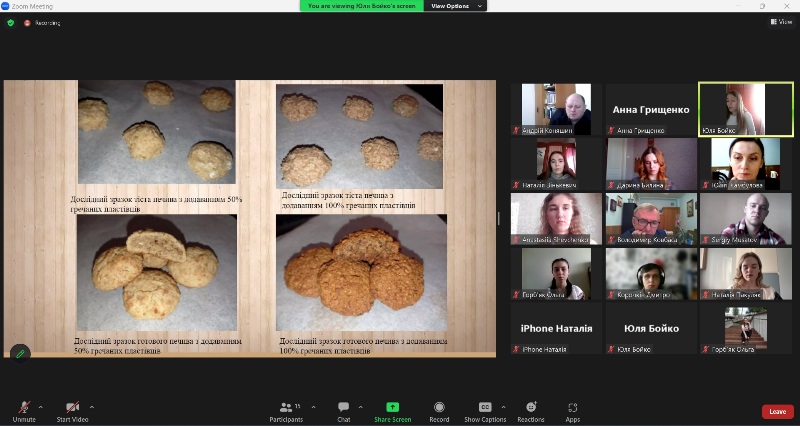The image size is (800, 426).
Task: Open the View Options dropdown
Action: point(455,6)
